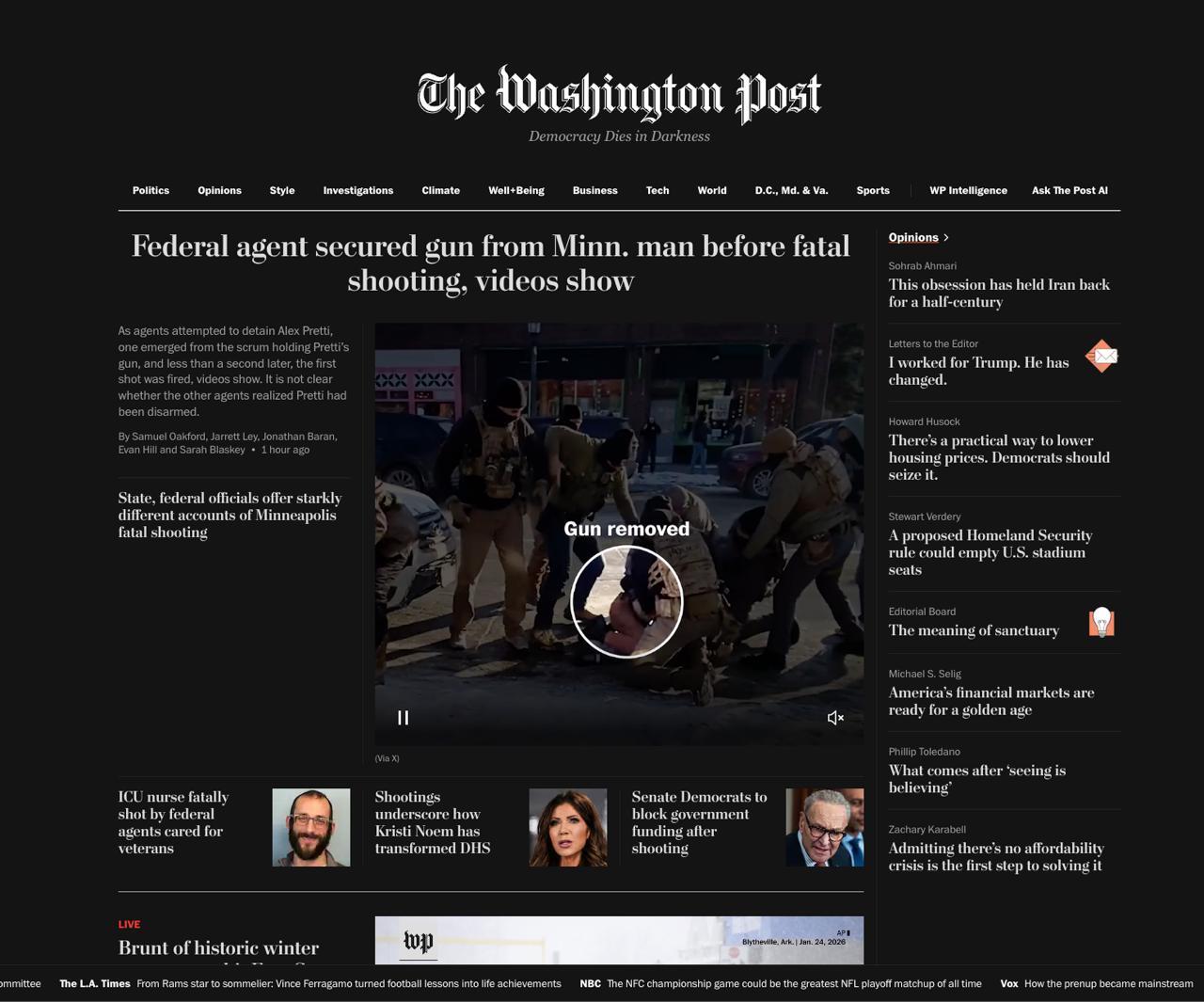Image resolution: width=1204 pixels, height=1002 pixels.
Task: Open 'The meaning of sanctuary' editorial
Action: pyautogui.click(x=974, y=630)
